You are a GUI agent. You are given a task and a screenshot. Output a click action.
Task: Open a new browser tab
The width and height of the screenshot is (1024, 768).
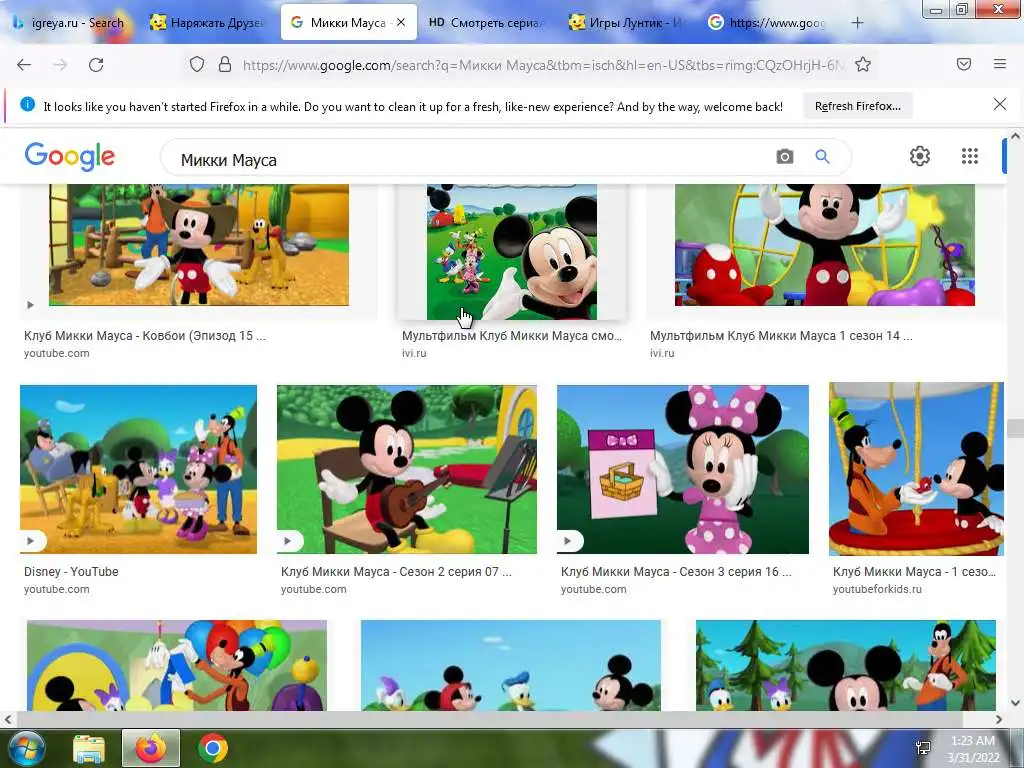point(857,23)
